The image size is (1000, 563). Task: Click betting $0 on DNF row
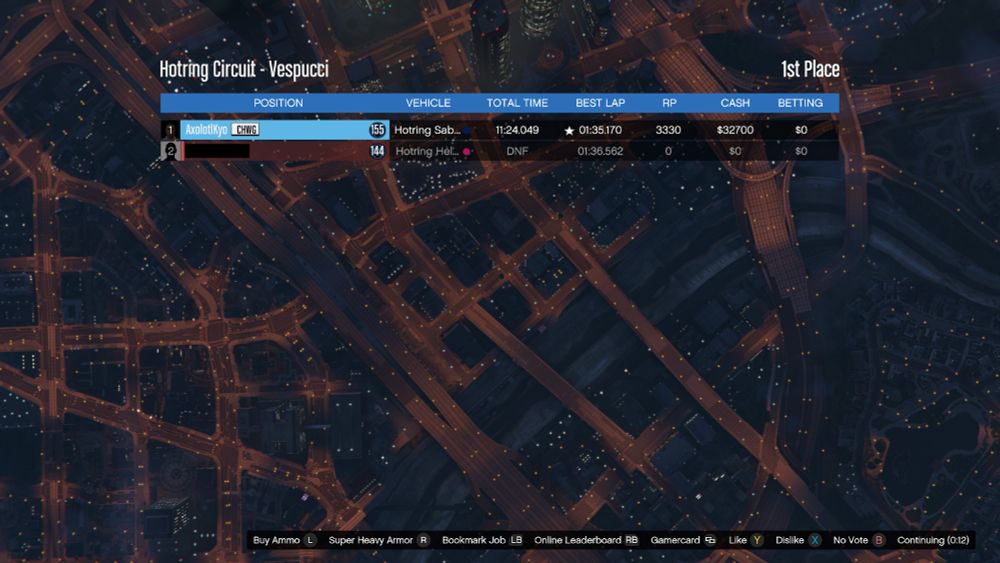[x=801, y=151]
